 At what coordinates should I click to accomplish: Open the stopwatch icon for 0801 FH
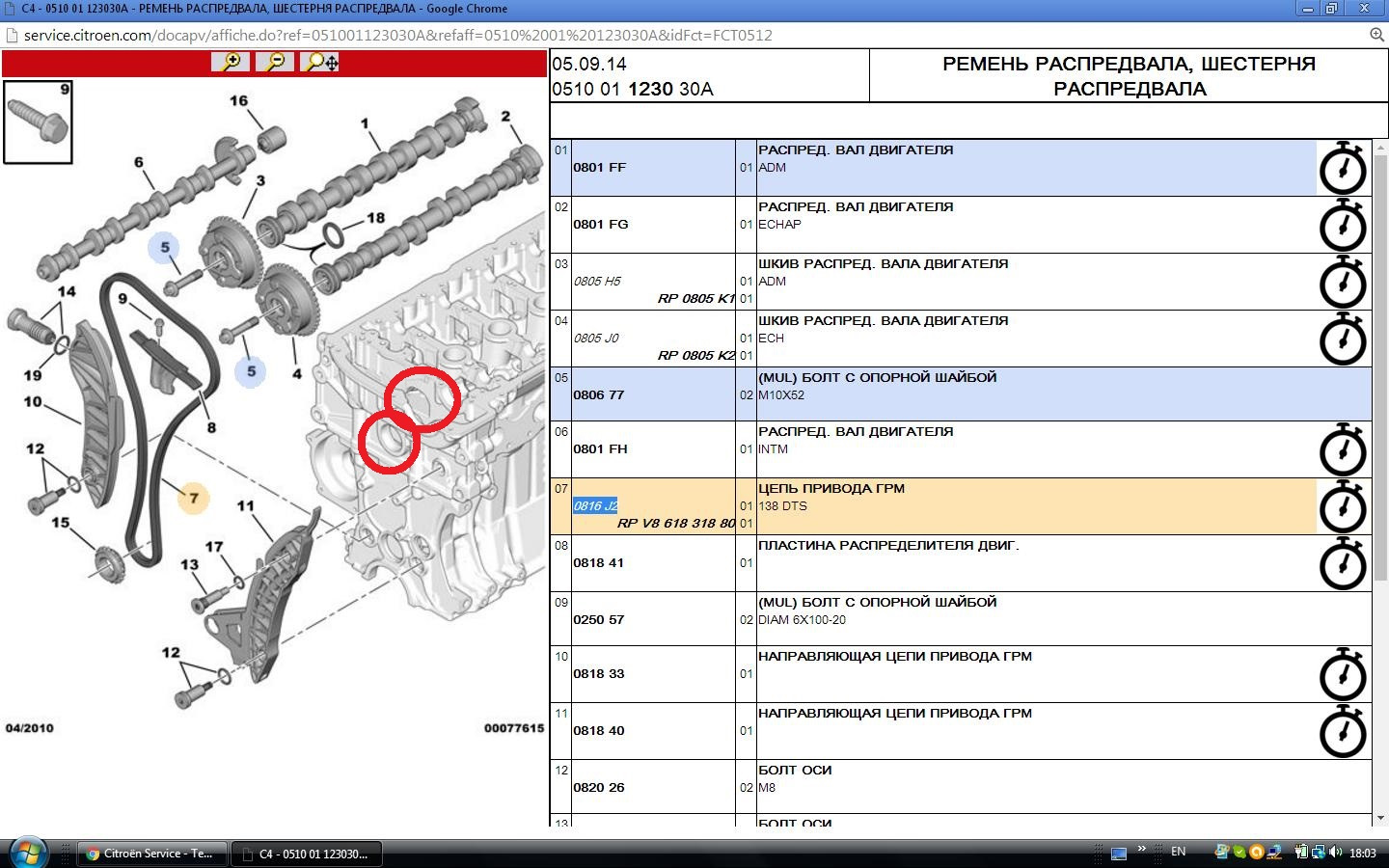(x=1343, y=449)
